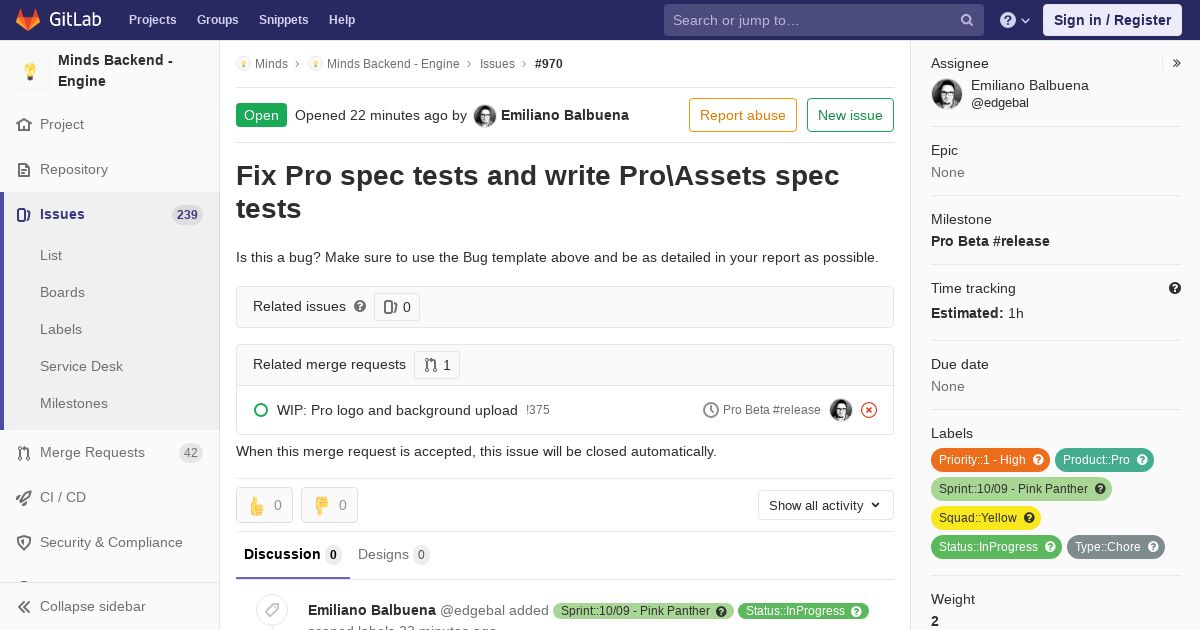Click the Time tracking help icon
Screen dimensions: 1200x630
(x=1175, y=288)
